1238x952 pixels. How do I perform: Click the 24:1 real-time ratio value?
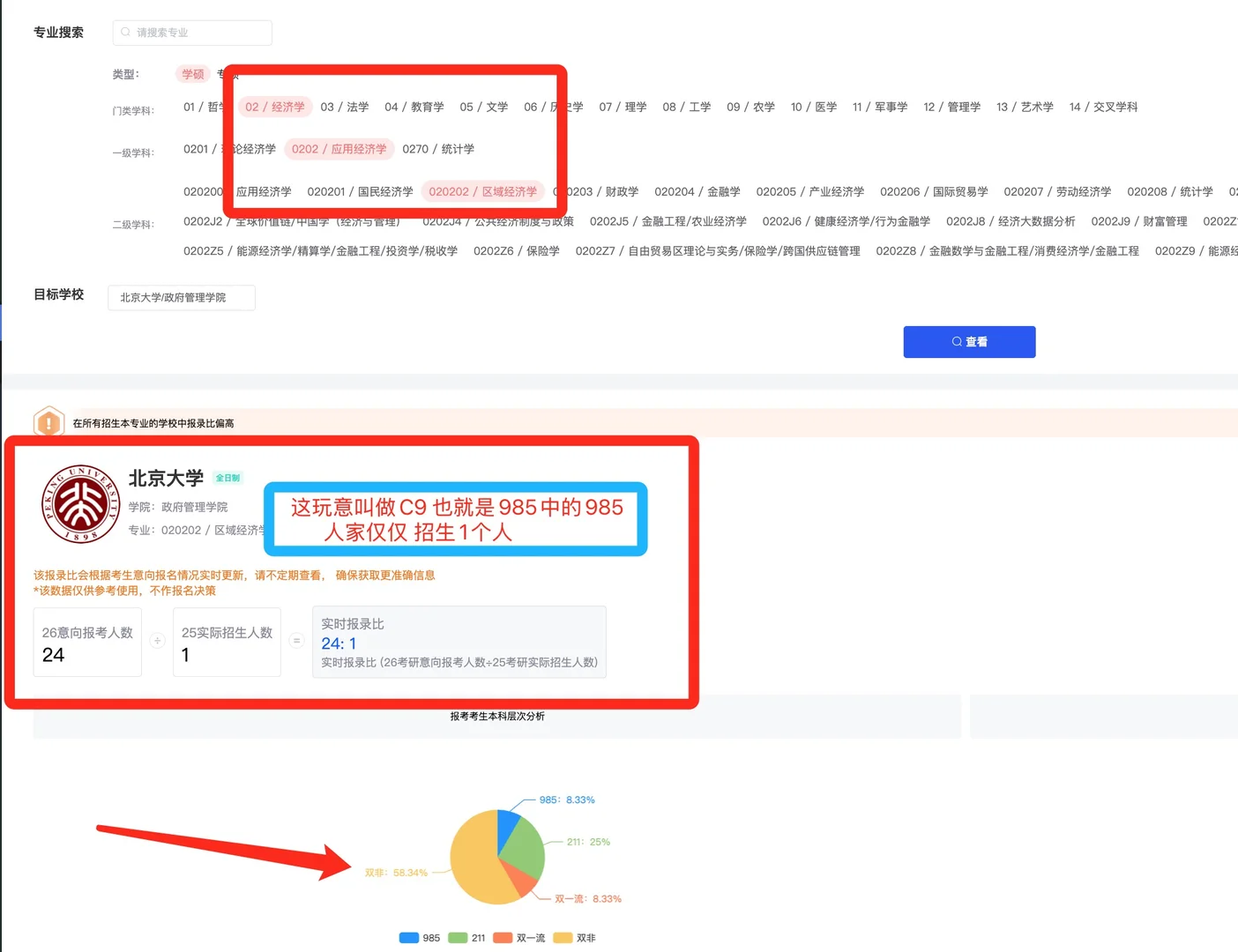click(x=339, y=643)
